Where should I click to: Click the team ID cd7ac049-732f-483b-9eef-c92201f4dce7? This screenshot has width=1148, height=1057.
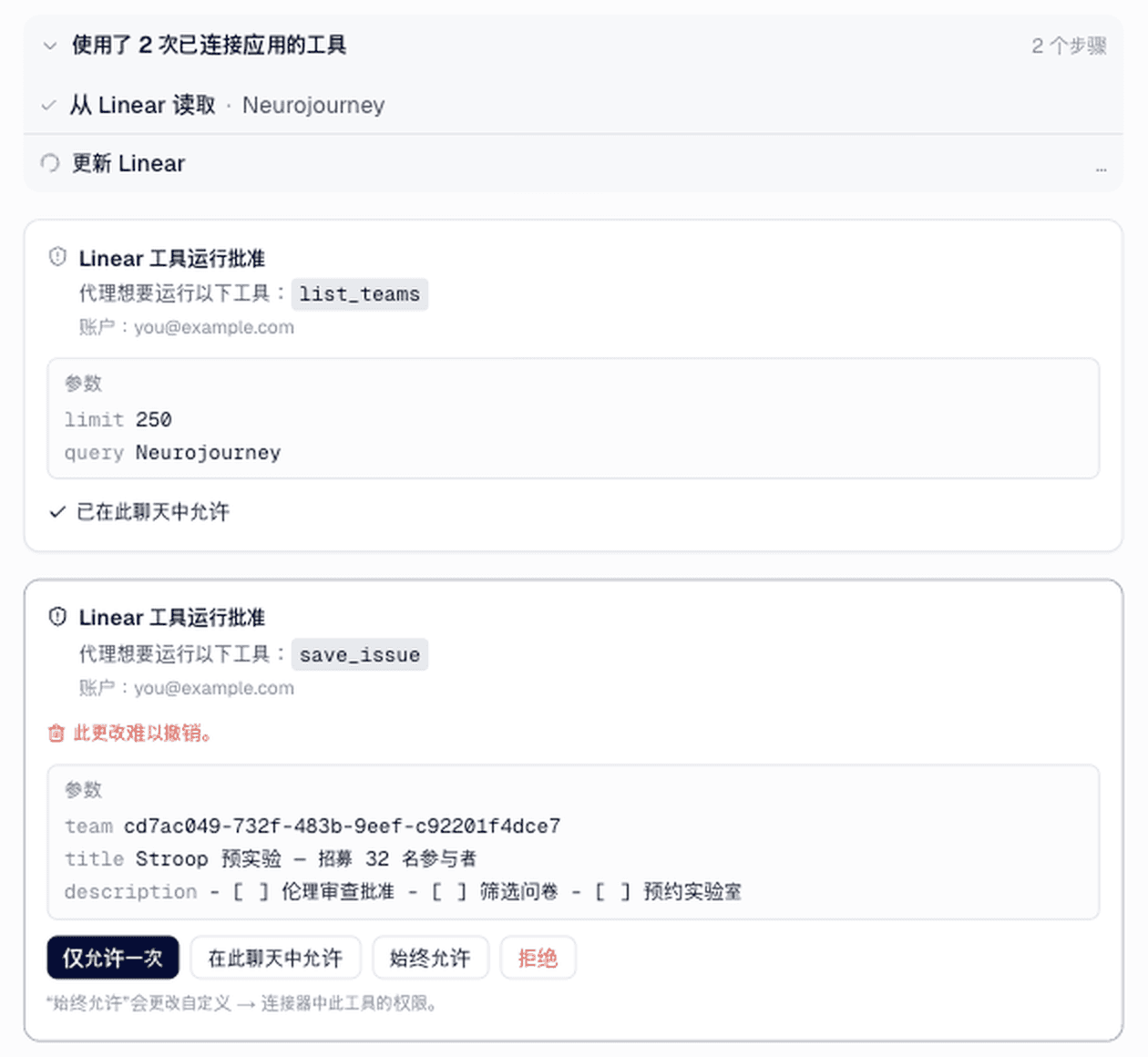pyautogui.click(x=342, y=826)
